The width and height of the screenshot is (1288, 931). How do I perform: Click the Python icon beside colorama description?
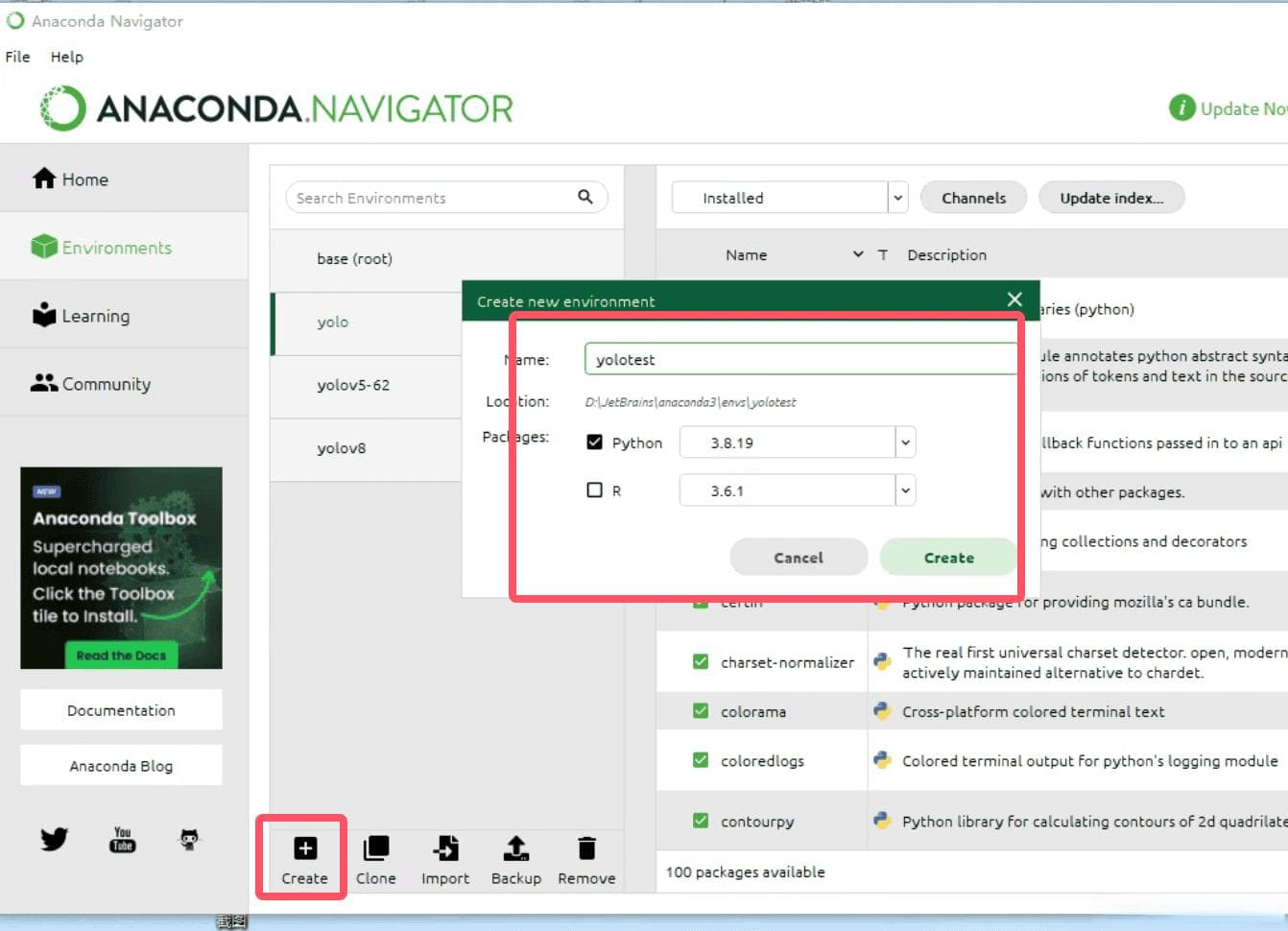point(882,710)
